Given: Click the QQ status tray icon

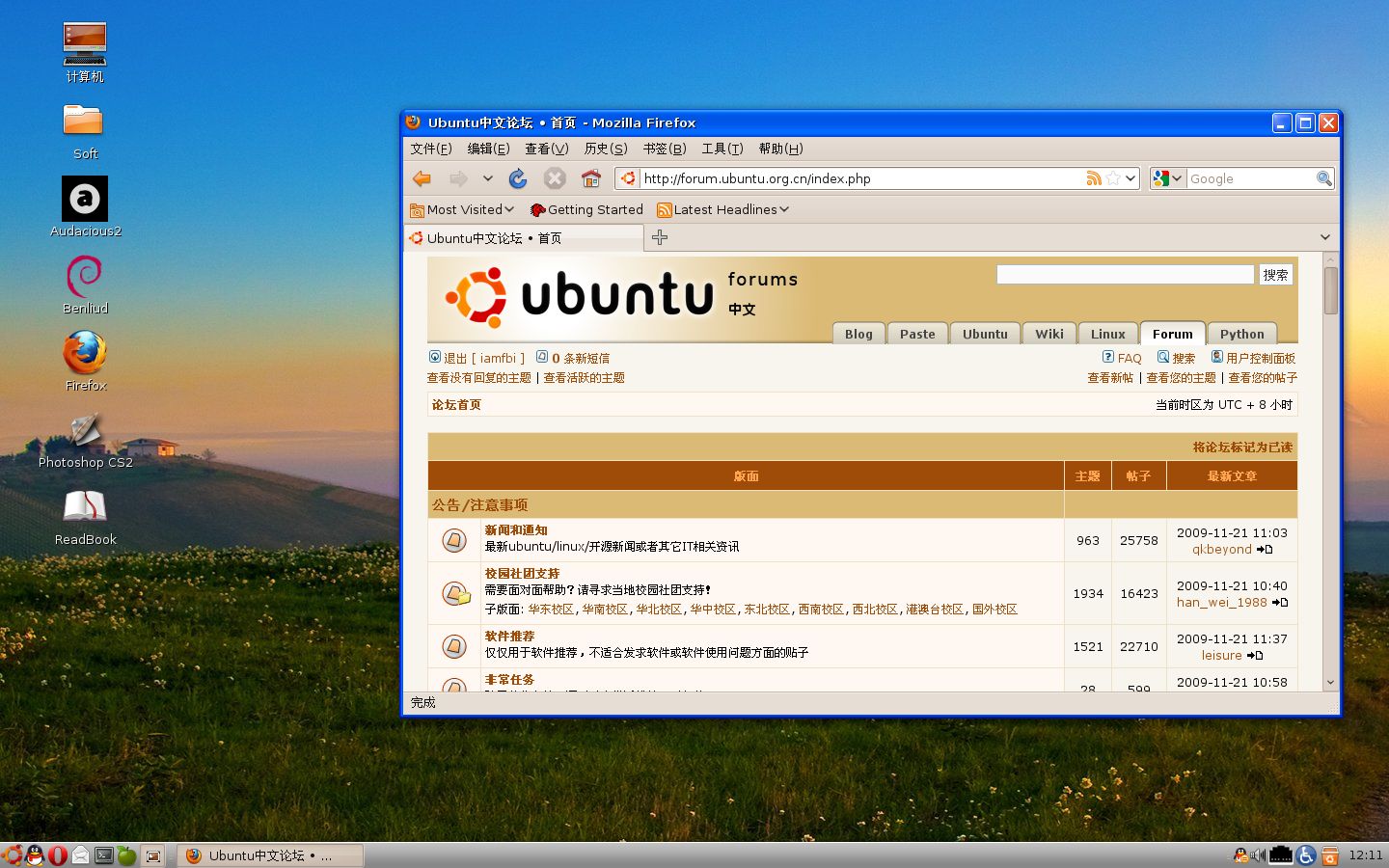Looking at the screenshot, I should pyautogui.click(x=1240, y=855).
